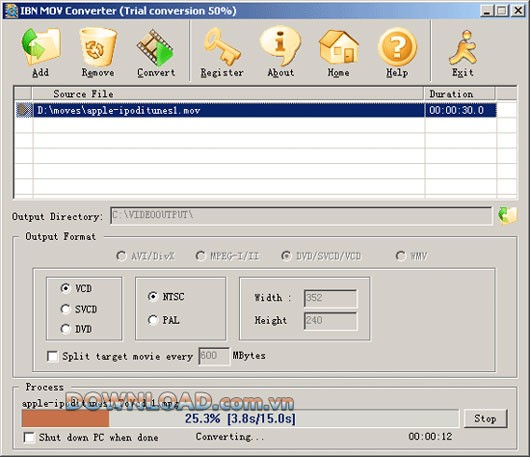Open the Help question mark icon
This screenshot has width=530, height=457.
point(397,47)
